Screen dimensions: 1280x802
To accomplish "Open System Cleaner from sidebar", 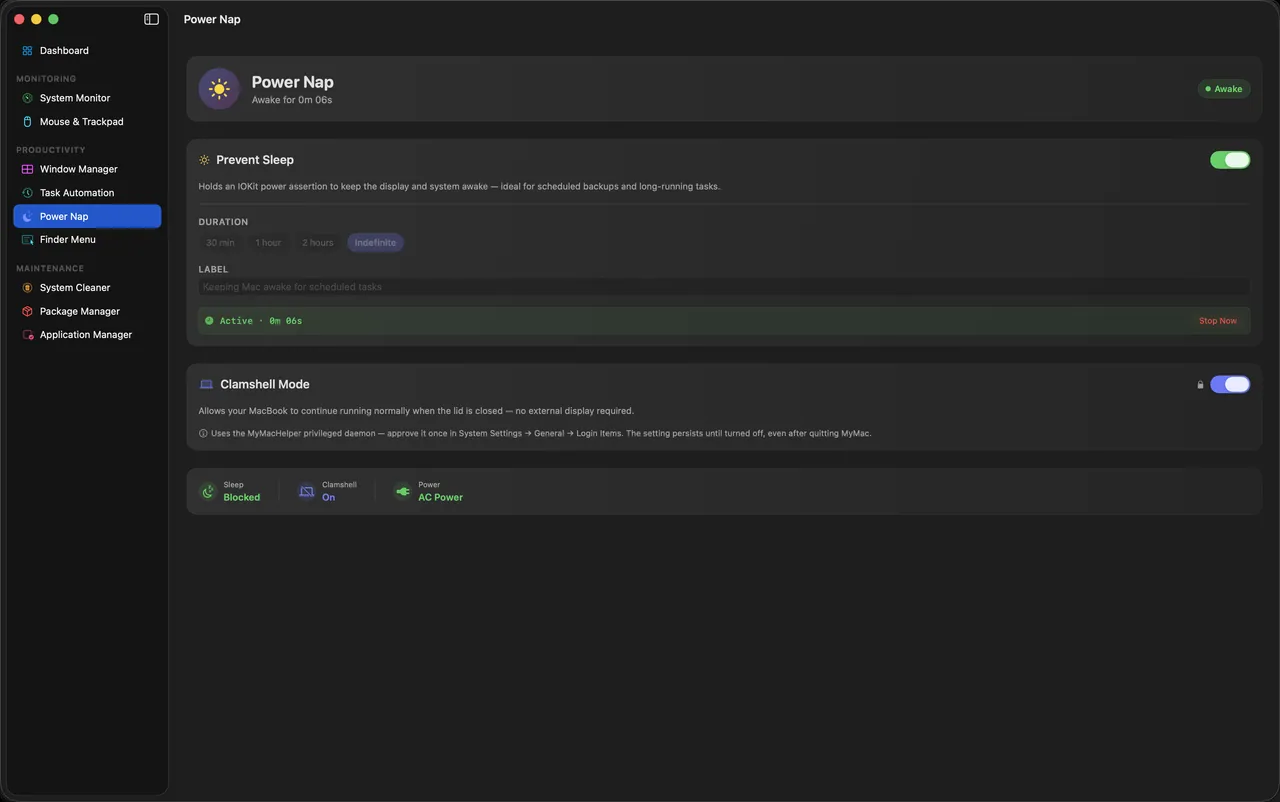I will (x=87, y=288).
